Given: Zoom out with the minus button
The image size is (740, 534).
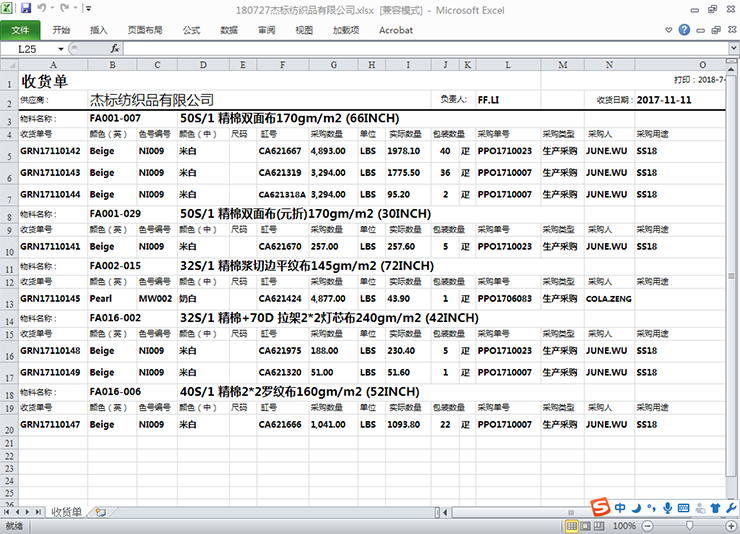Looking at the screenshot, I should 648,526.
